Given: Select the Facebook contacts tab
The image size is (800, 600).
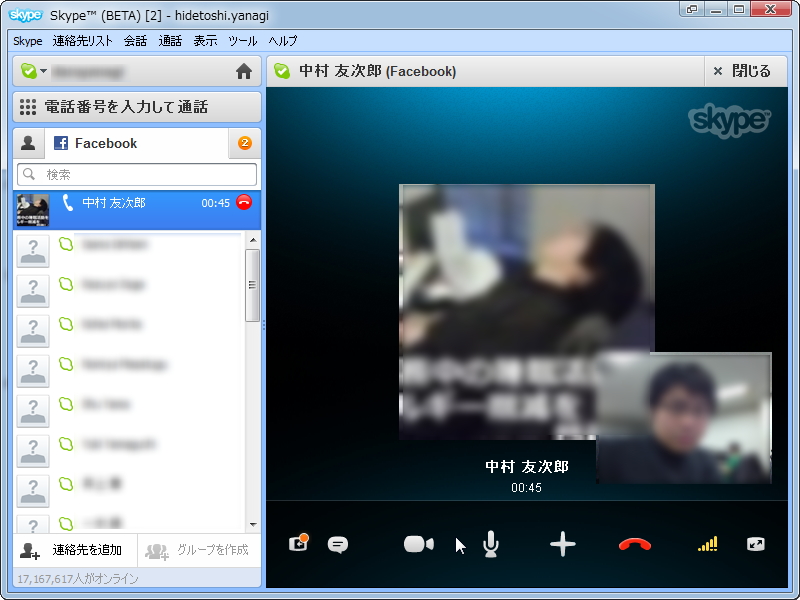Looking at the screenshot, I should 136,143.
